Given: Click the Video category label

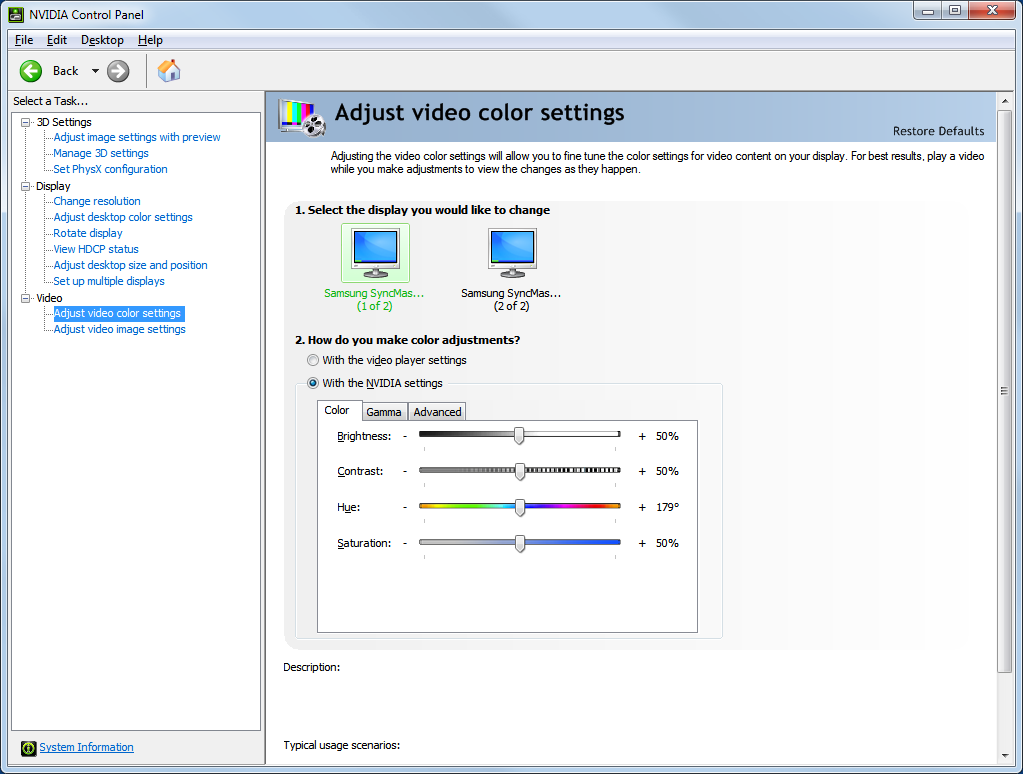Looking at the screenshot, I should [x=49, y=298].
